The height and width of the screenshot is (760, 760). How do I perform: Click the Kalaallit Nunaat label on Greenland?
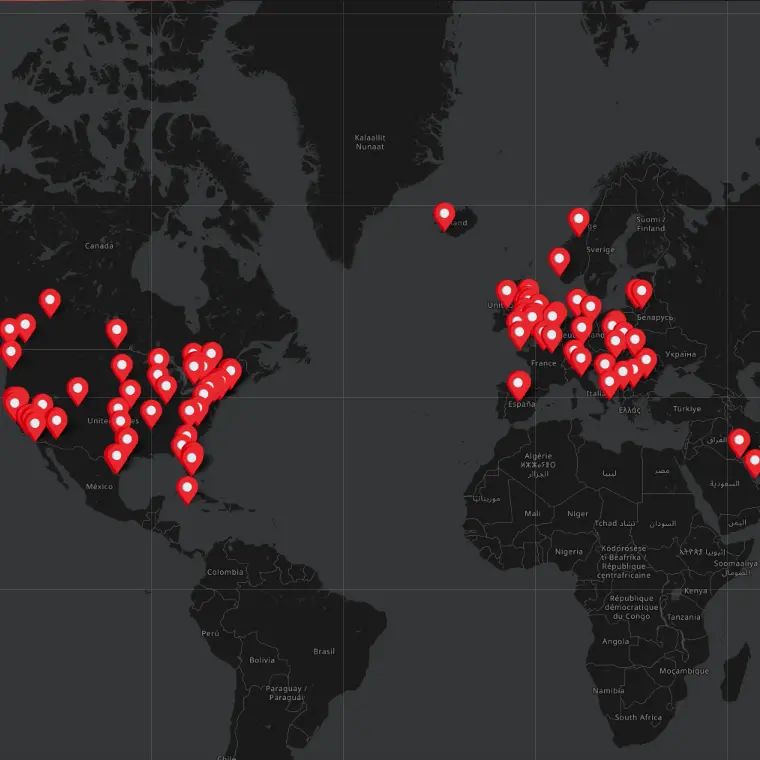(x=370, y=142)
